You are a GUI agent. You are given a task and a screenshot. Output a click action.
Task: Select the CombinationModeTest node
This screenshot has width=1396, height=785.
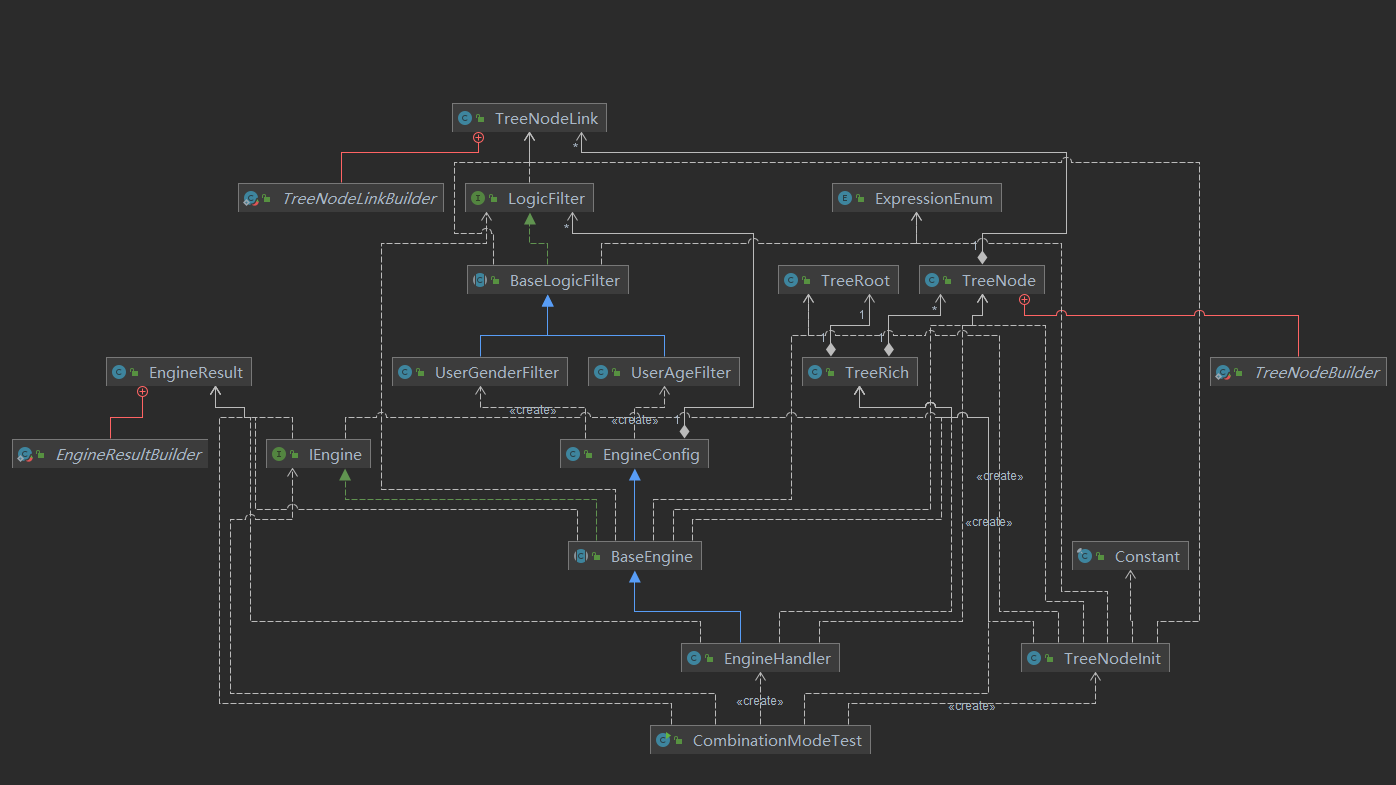[760, 740]
